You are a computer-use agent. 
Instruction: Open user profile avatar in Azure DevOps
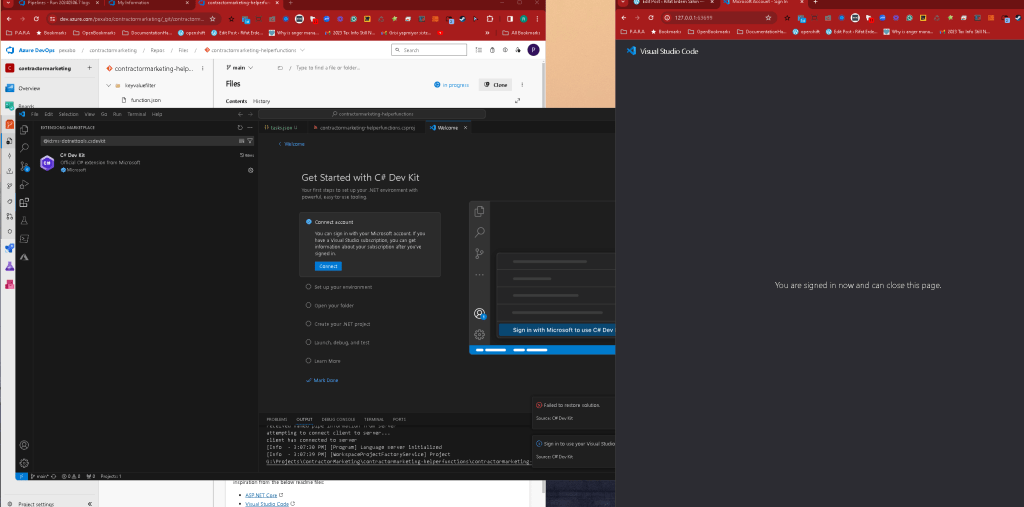click(534, 50)
